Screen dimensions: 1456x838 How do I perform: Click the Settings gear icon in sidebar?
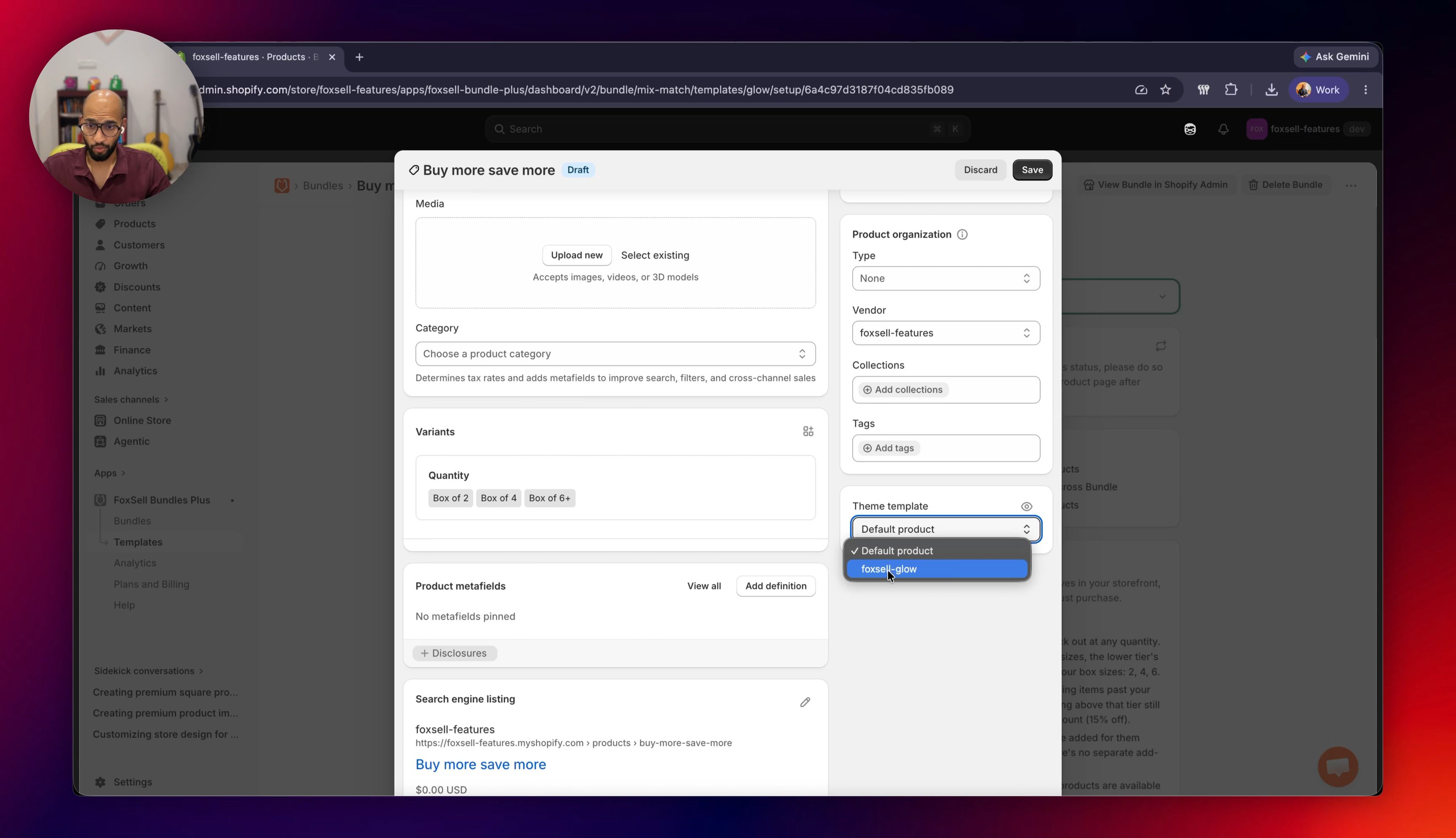[x=100, y=782]
